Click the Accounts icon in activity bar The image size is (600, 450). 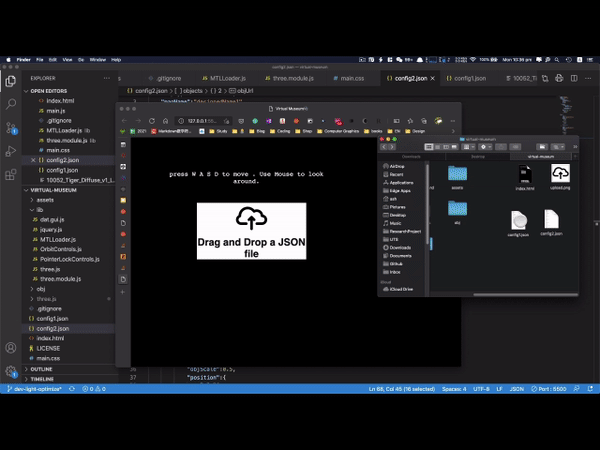pyautogui.click(x=11, y=349)
